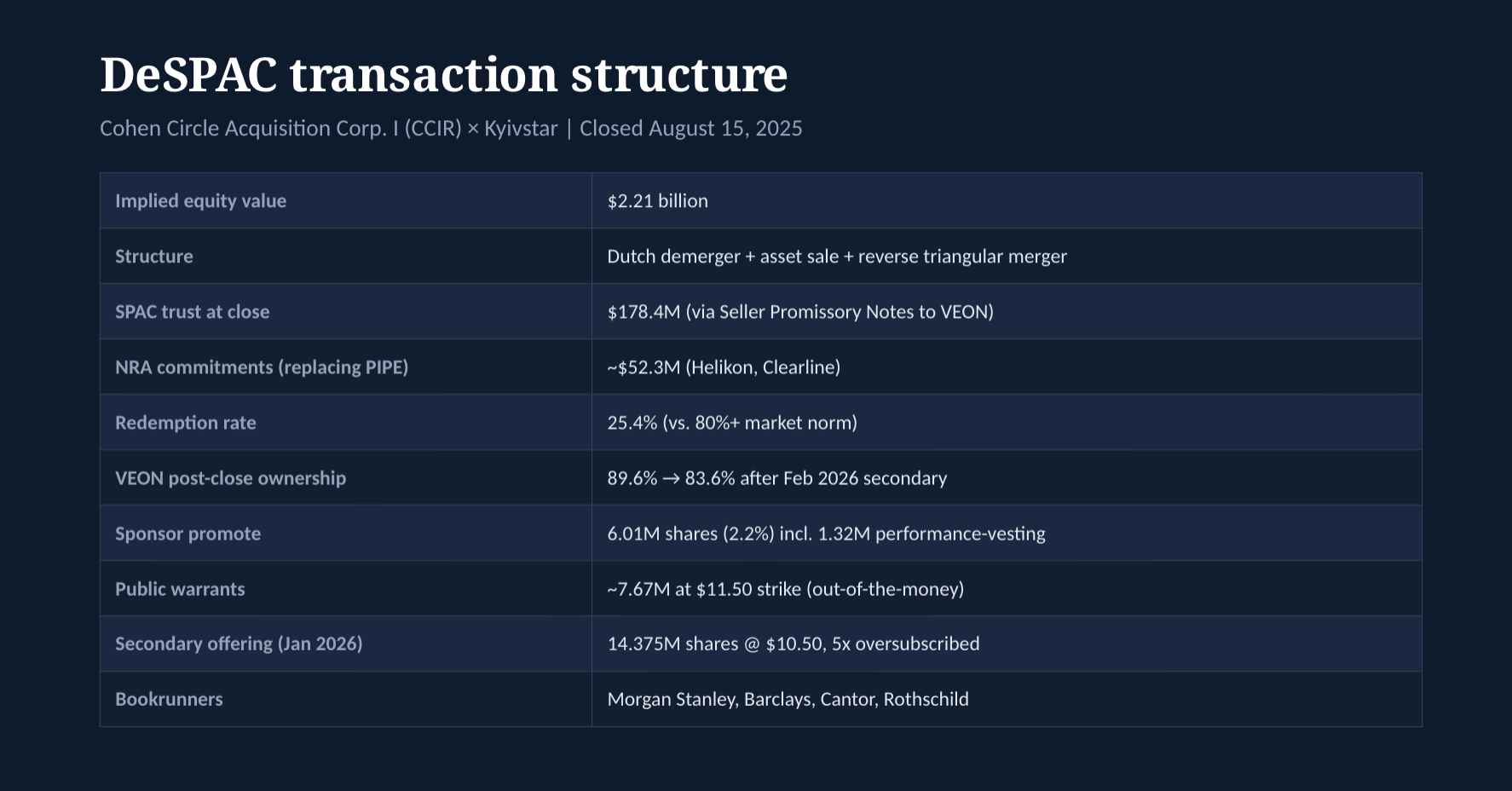Image resolution: width=1512 pixels, height=791 pixels.
Task: Select the "~$52.3M (Helikon, Clearline)" cell
Action: [x=724, y=367]
